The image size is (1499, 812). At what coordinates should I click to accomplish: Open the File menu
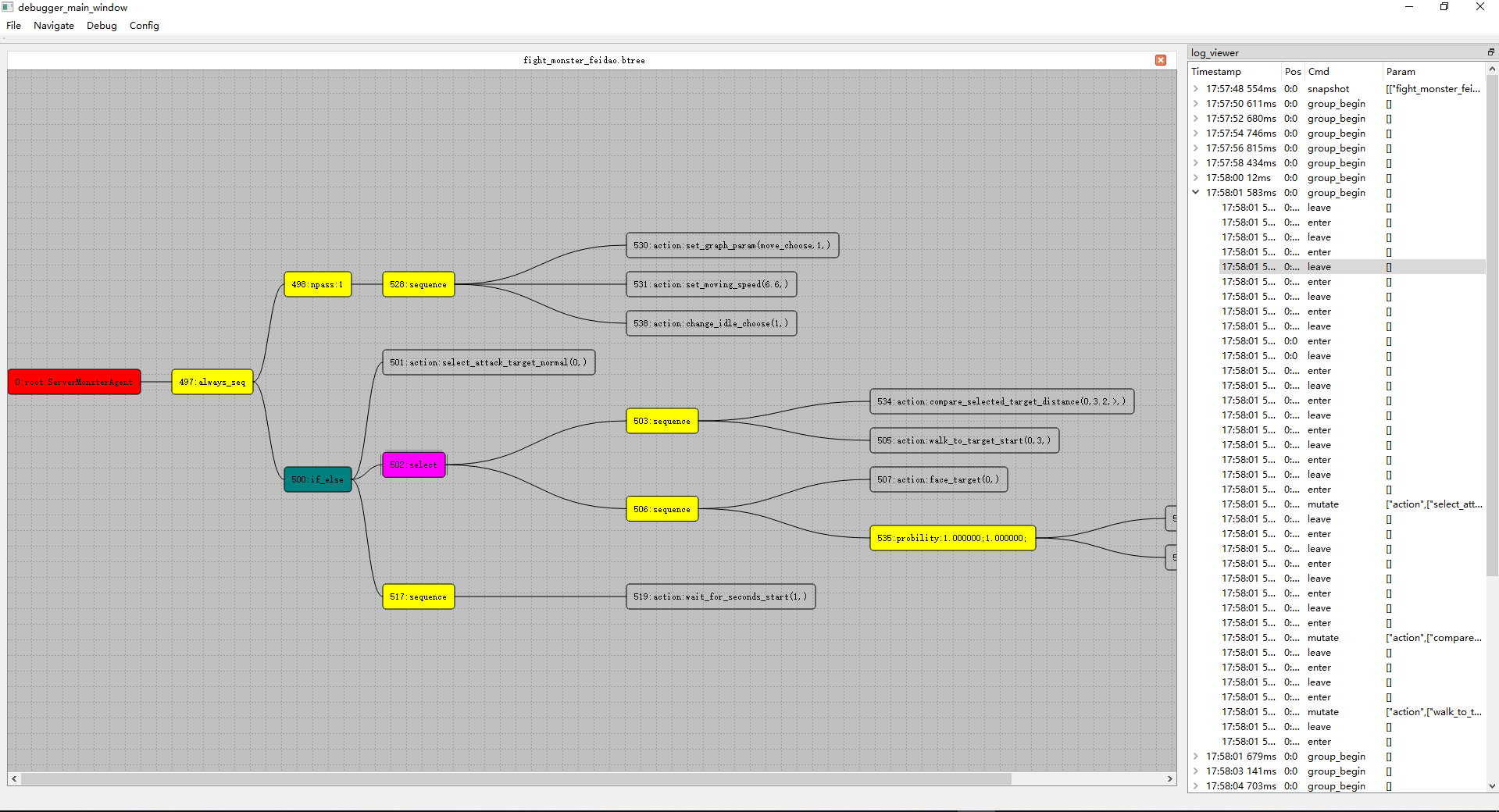14,26
